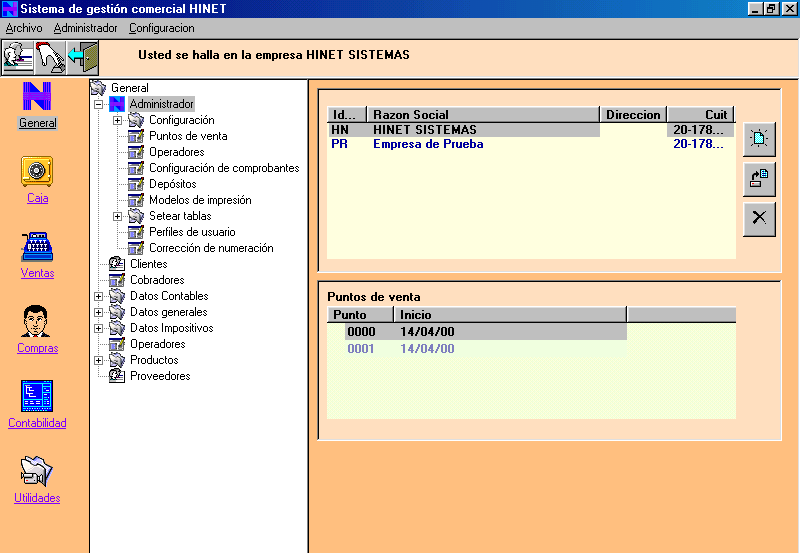Open the Ventas cash register icon
The image size is (800, 553).
tap(37, 246)
